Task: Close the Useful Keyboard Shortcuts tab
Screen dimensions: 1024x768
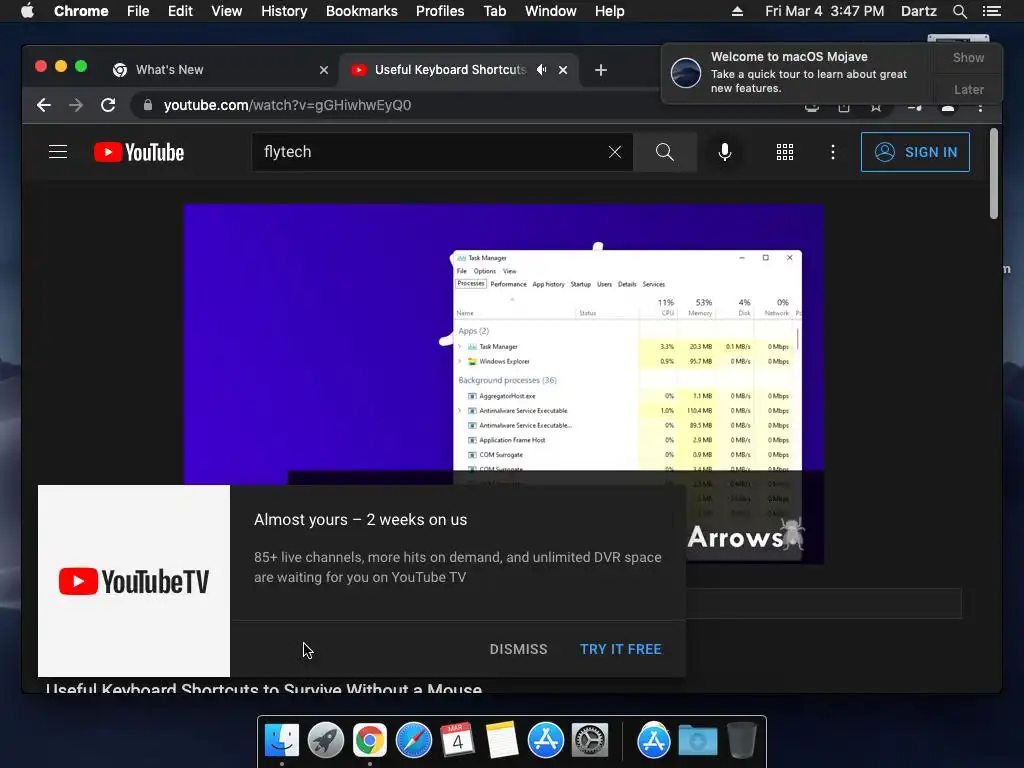Action: pos(563,70)
